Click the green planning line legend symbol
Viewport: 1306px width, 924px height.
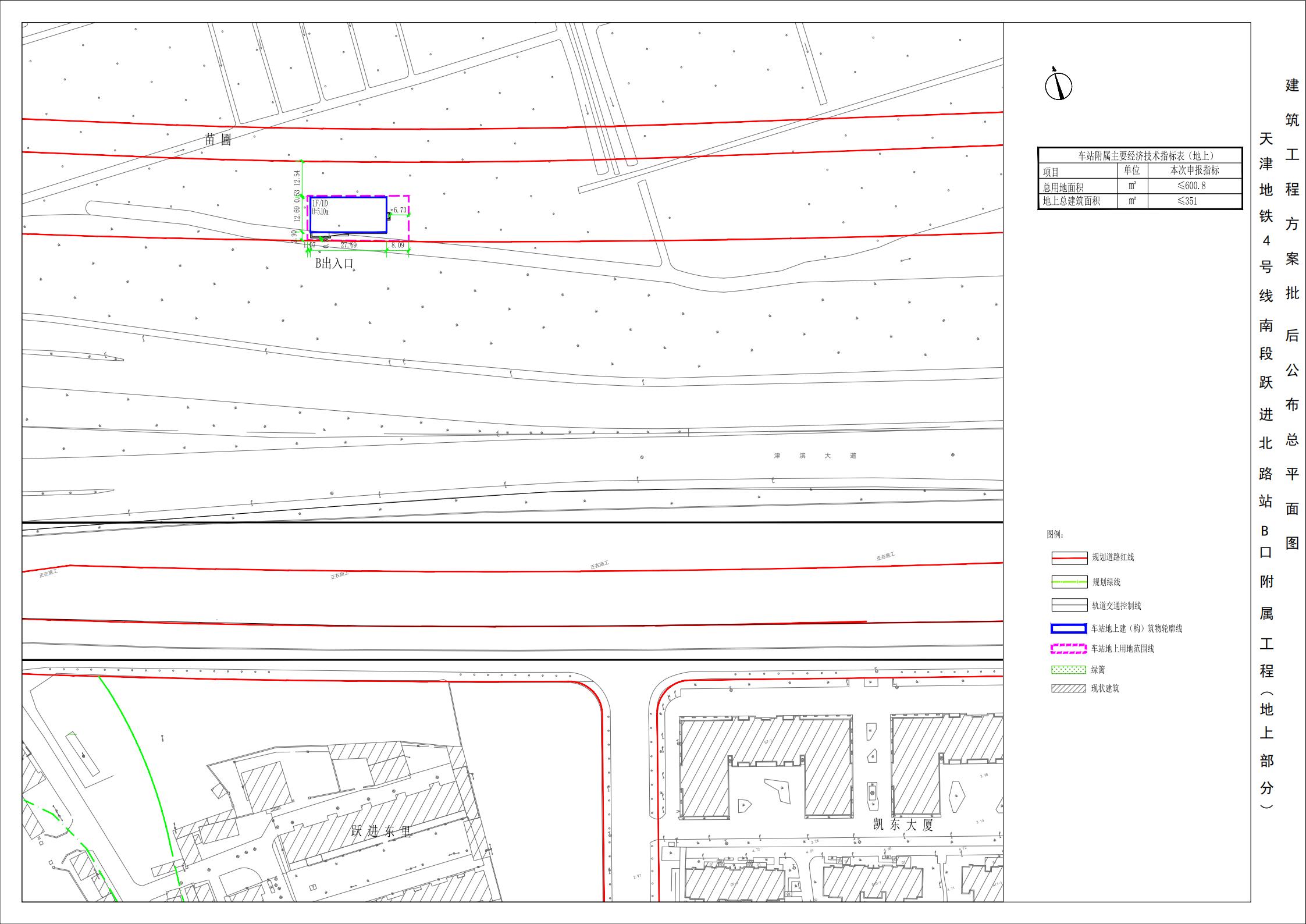(1069, 582)
